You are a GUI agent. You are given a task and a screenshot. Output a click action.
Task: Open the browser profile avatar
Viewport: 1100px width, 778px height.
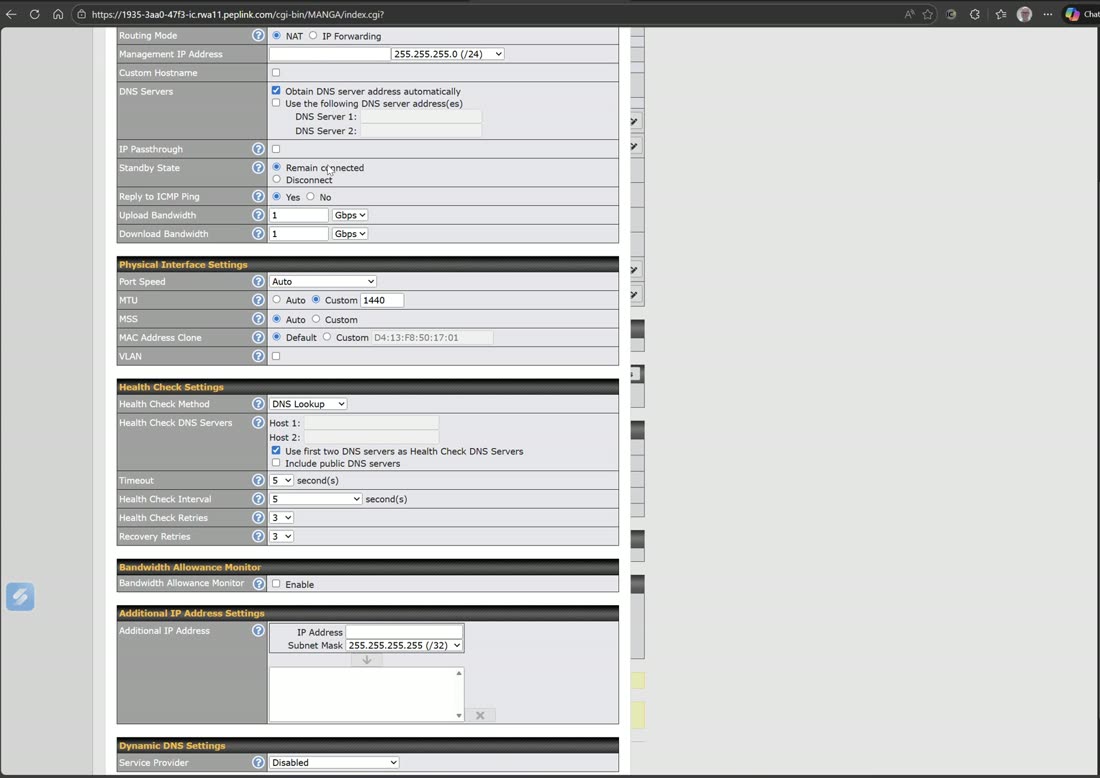click(x=1024, y=14)
